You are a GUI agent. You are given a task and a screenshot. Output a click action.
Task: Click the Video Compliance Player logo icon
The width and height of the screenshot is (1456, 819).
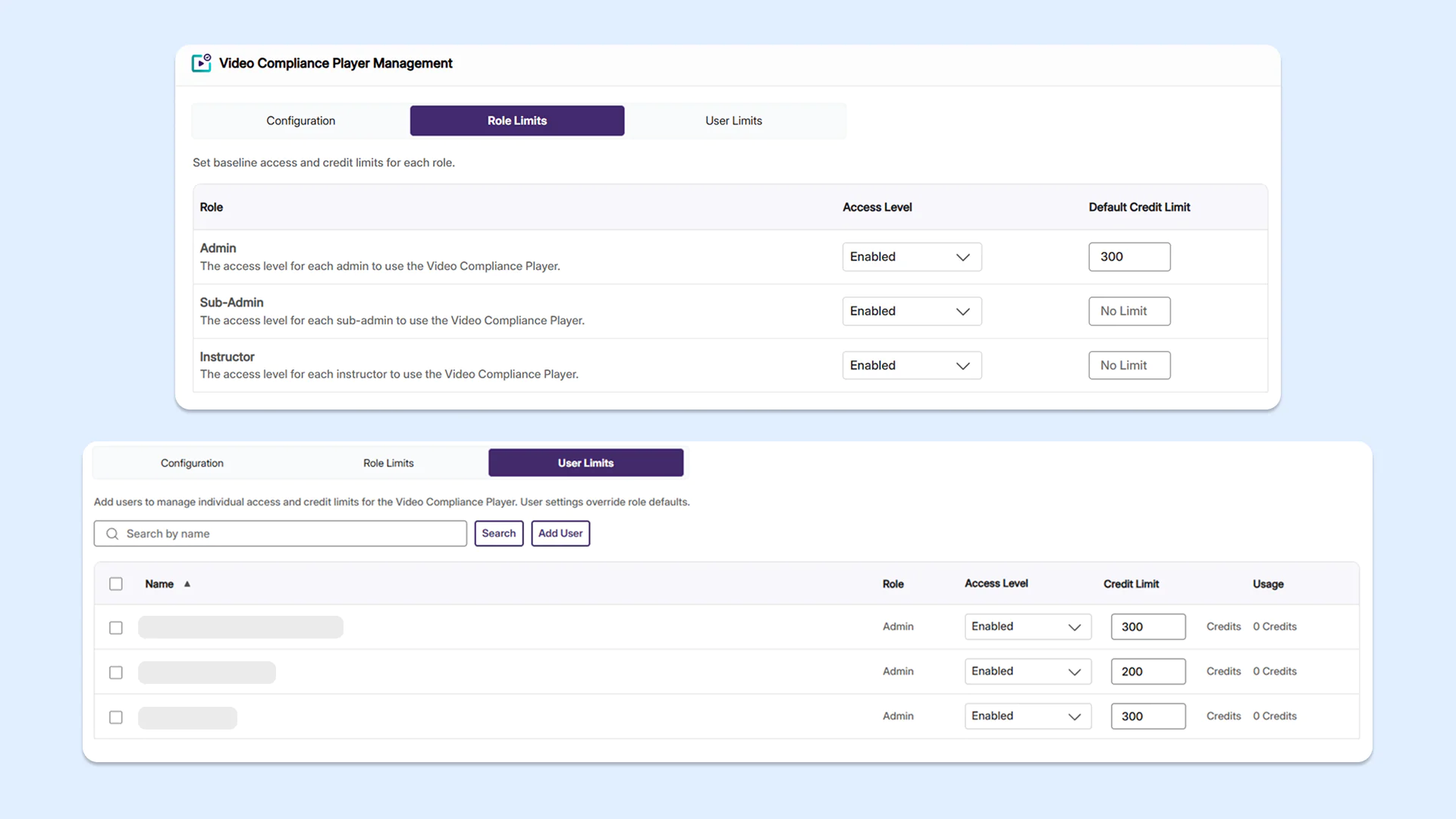coord(201,63)
